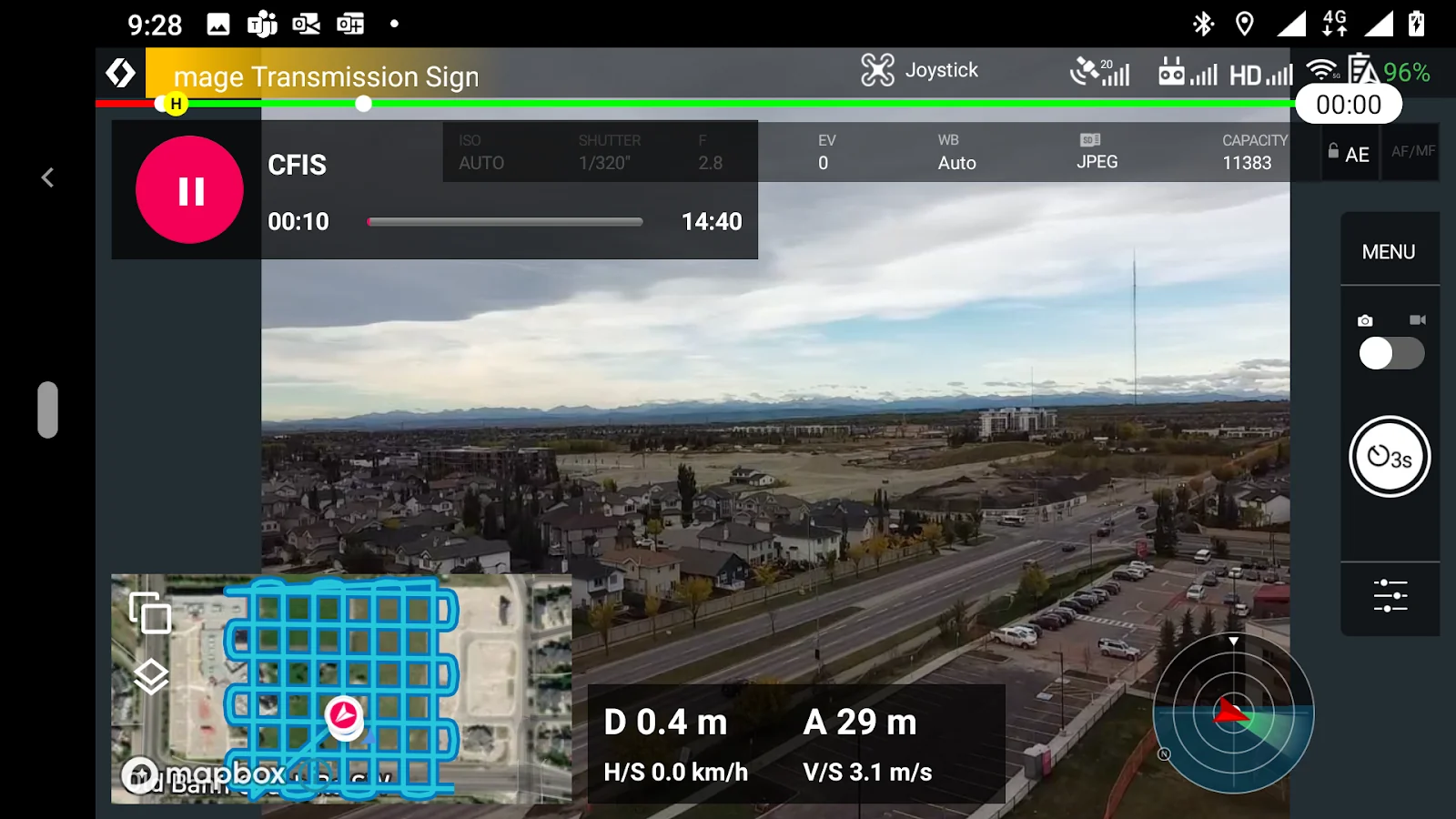Screen dimensions: 1456x819
Task: Change the JPEG image format
Action: tap(1097, 152)
